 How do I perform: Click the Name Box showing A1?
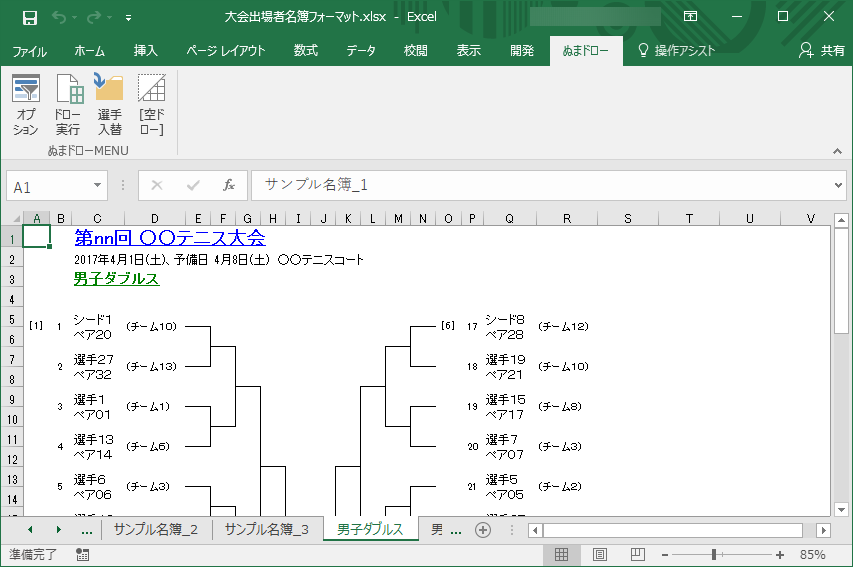(x=49, y=187)
